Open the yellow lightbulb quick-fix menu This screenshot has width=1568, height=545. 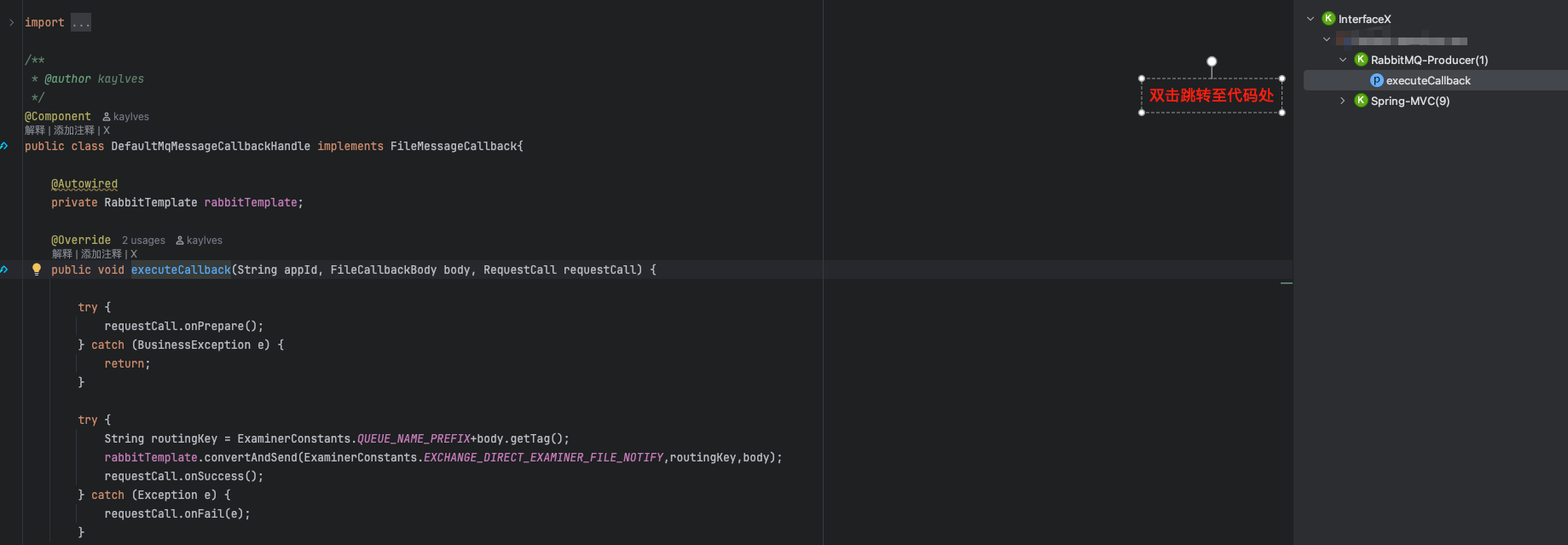[37, 270]
